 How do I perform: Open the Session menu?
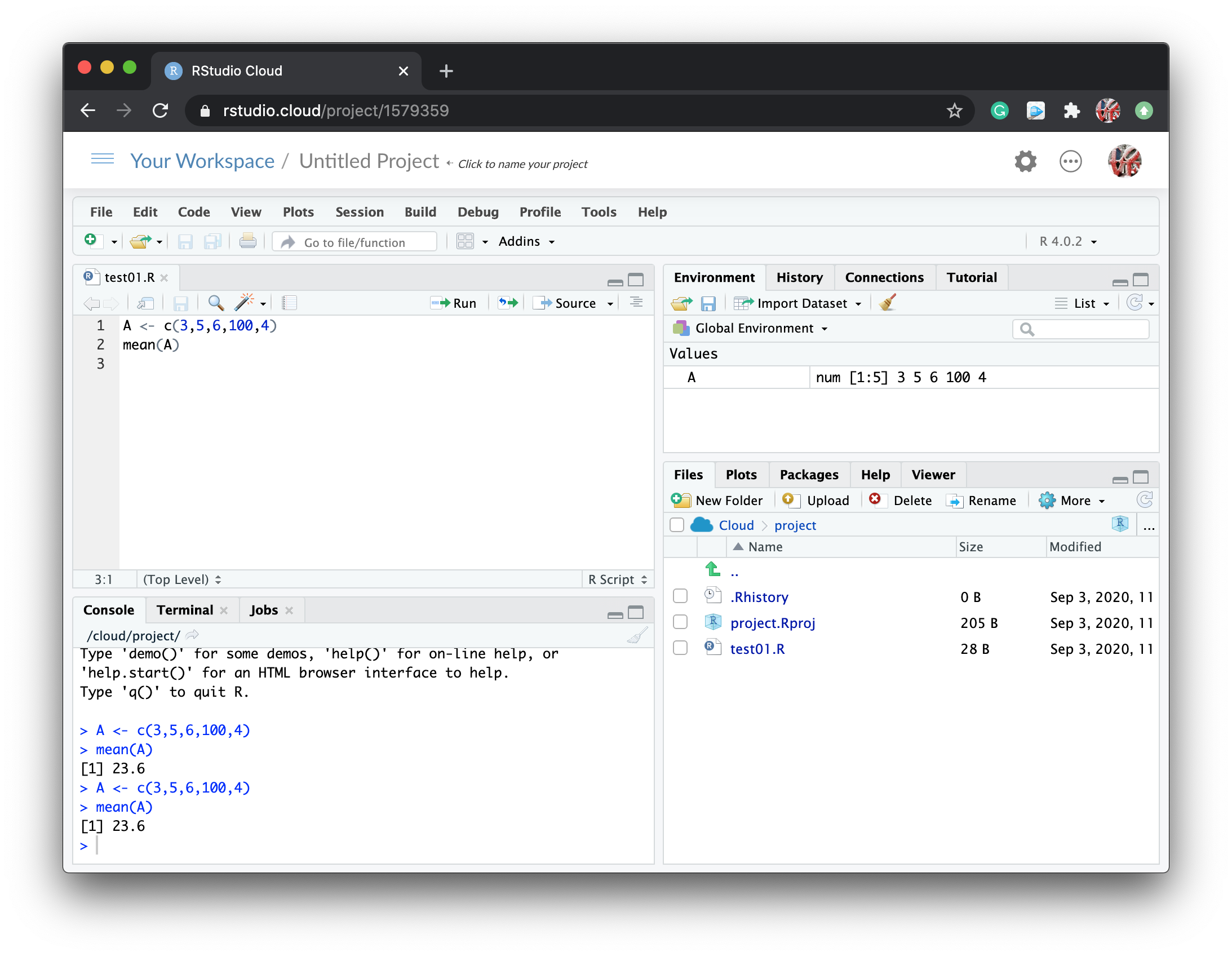(360, 212)
